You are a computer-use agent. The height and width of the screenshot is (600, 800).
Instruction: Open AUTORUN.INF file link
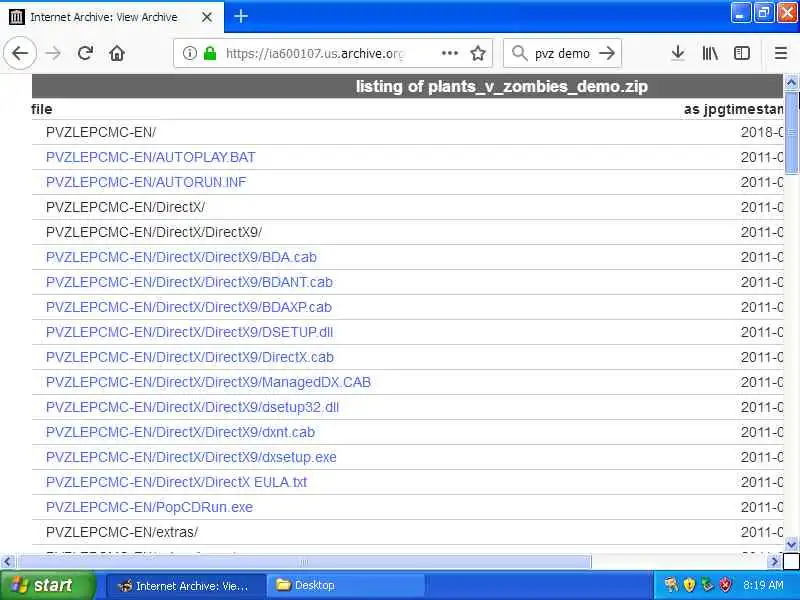click(146, 182)
